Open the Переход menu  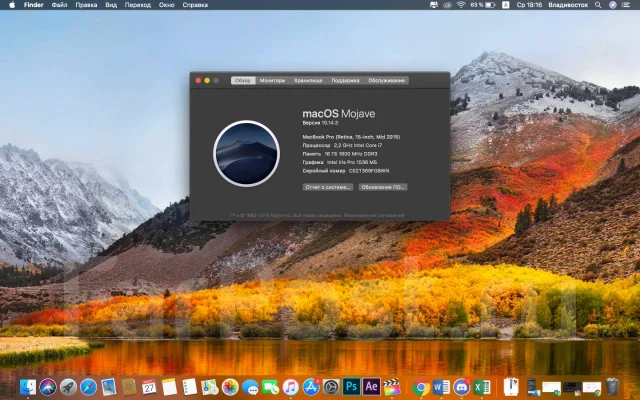(138, 5)
